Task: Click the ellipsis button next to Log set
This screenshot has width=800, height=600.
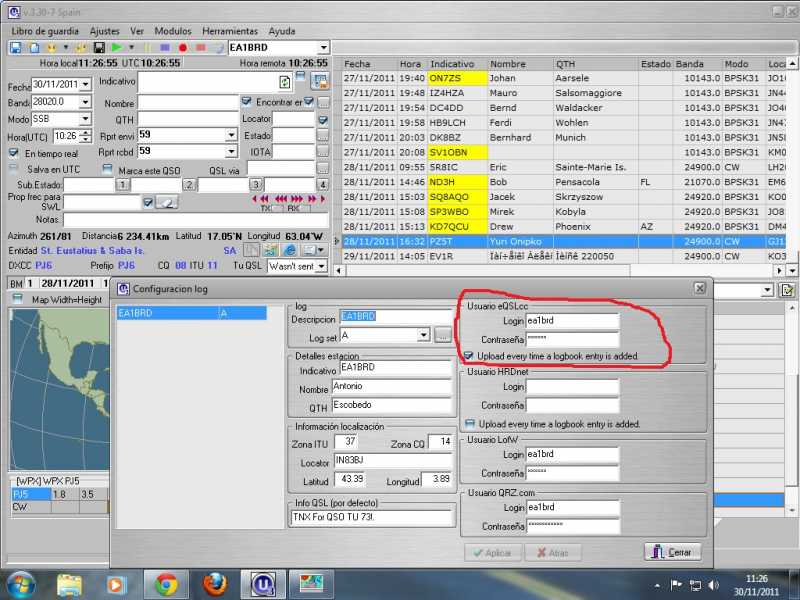Action: (x=443, y=335)
